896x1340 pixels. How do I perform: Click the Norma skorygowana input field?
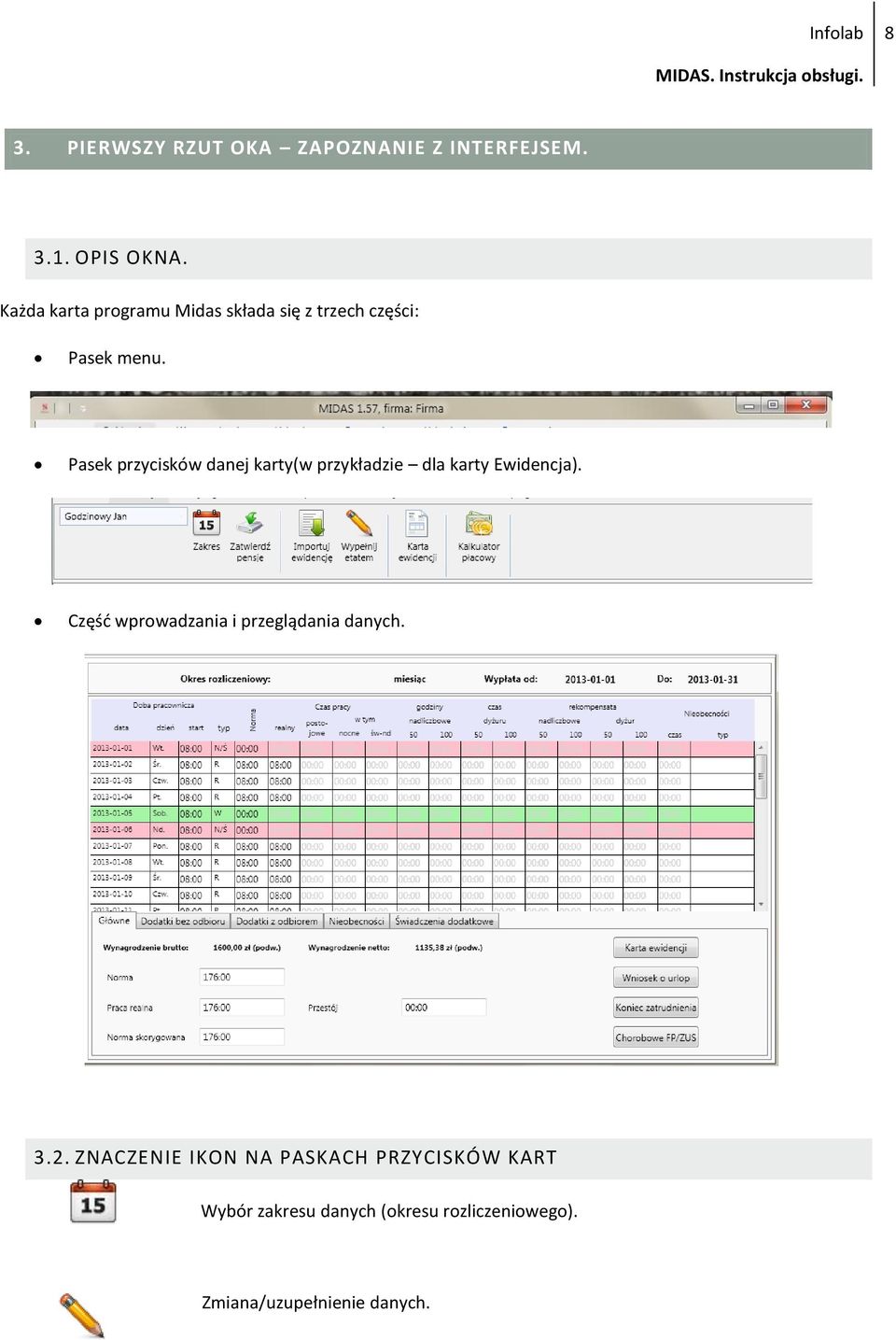tap(242, 1037)
